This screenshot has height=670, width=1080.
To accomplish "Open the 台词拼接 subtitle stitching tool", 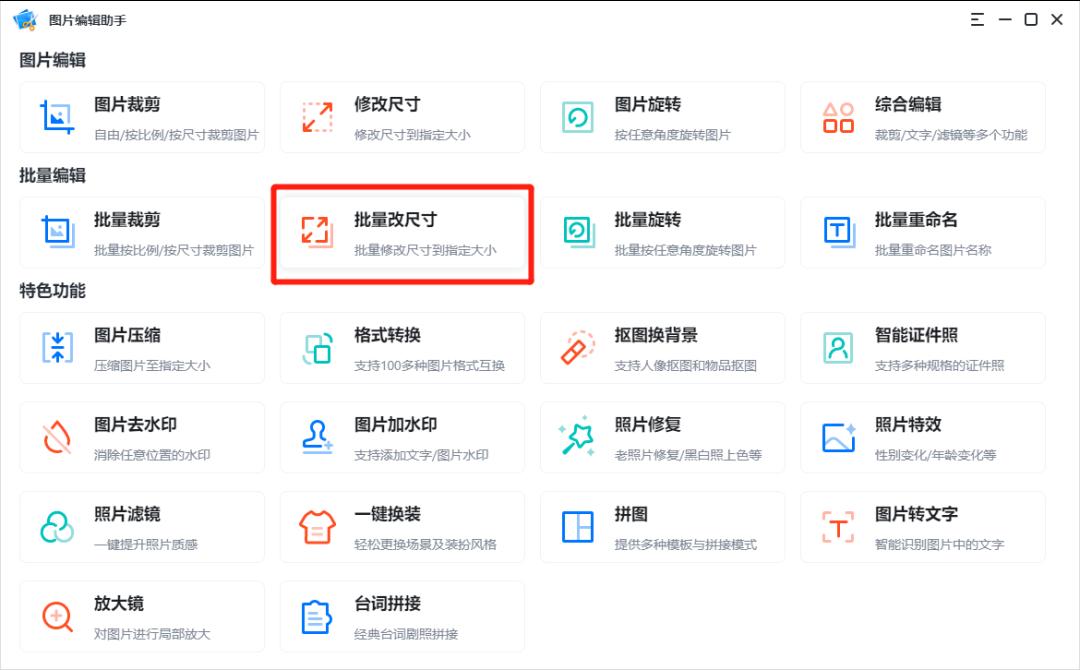I will [400, 617].
